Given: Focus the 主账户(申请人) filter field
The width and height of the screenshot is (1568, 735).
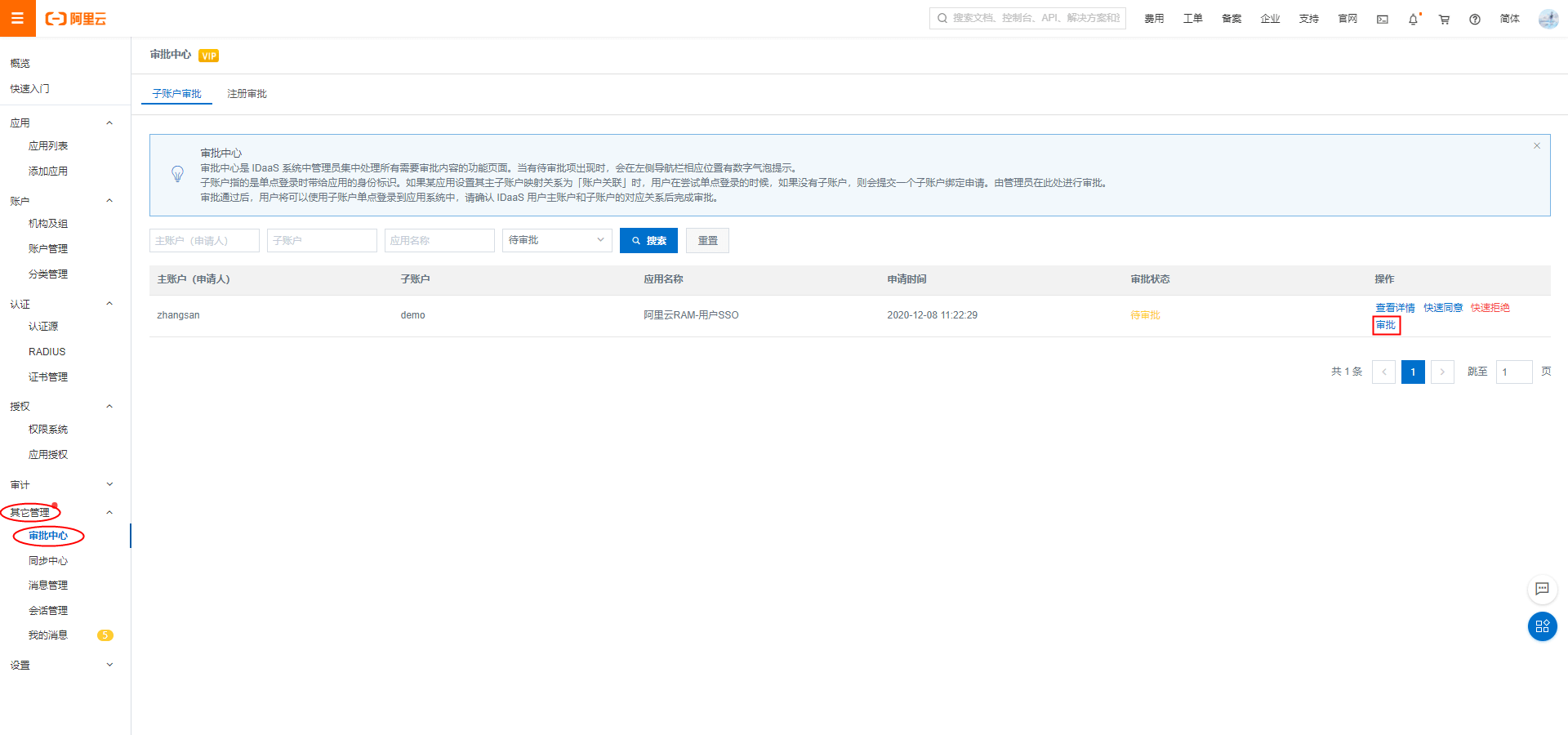Looking at the screenshot, I should (204, 240).
